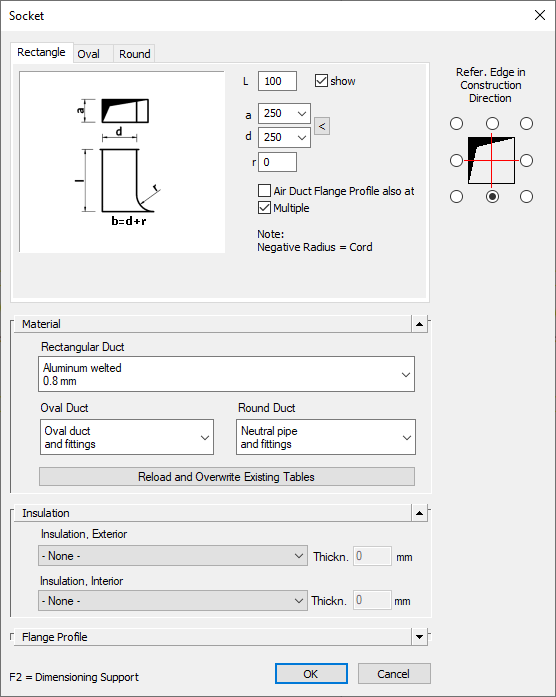The image size is (556, 697).
Task: Open the Oval Duct material dropdown
Action: pos(127,437)
